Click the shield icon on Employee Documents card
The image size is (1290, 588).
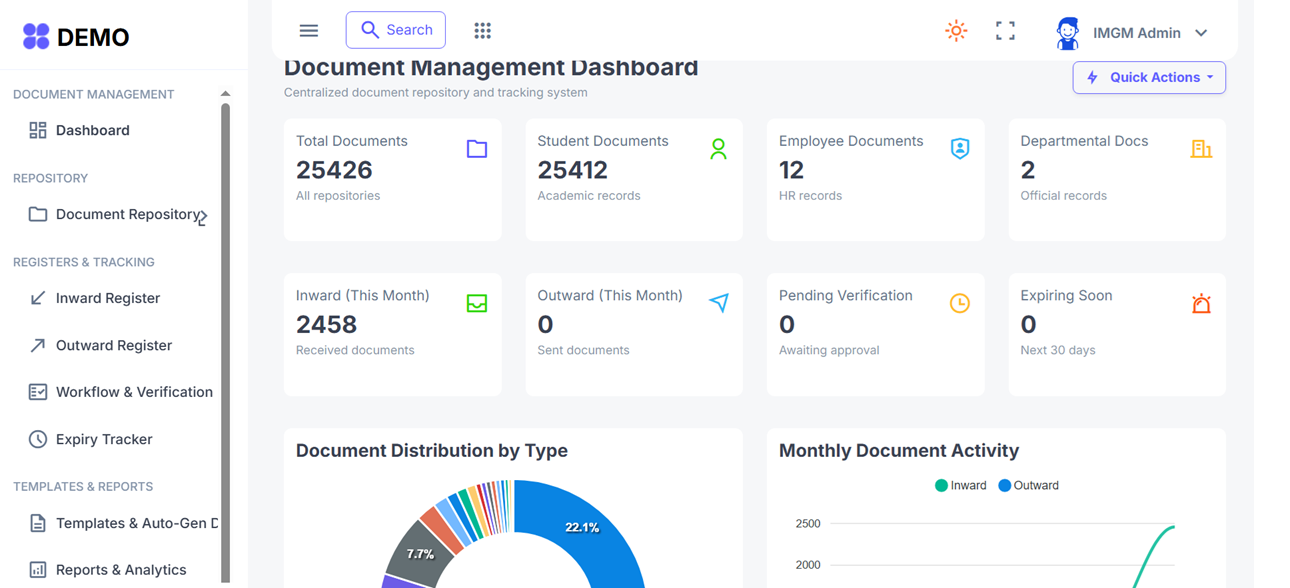[960, 147]
